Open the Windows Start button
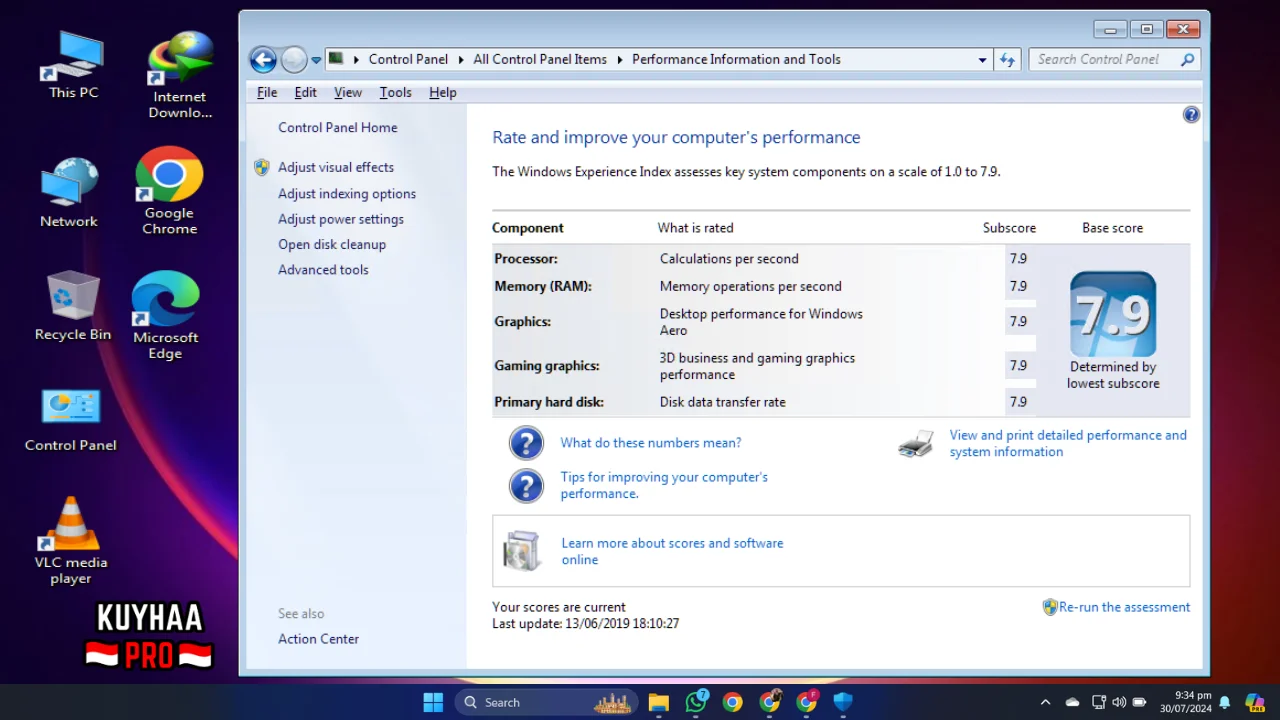This screenshot has height=720, width=1280. (433, 702)
